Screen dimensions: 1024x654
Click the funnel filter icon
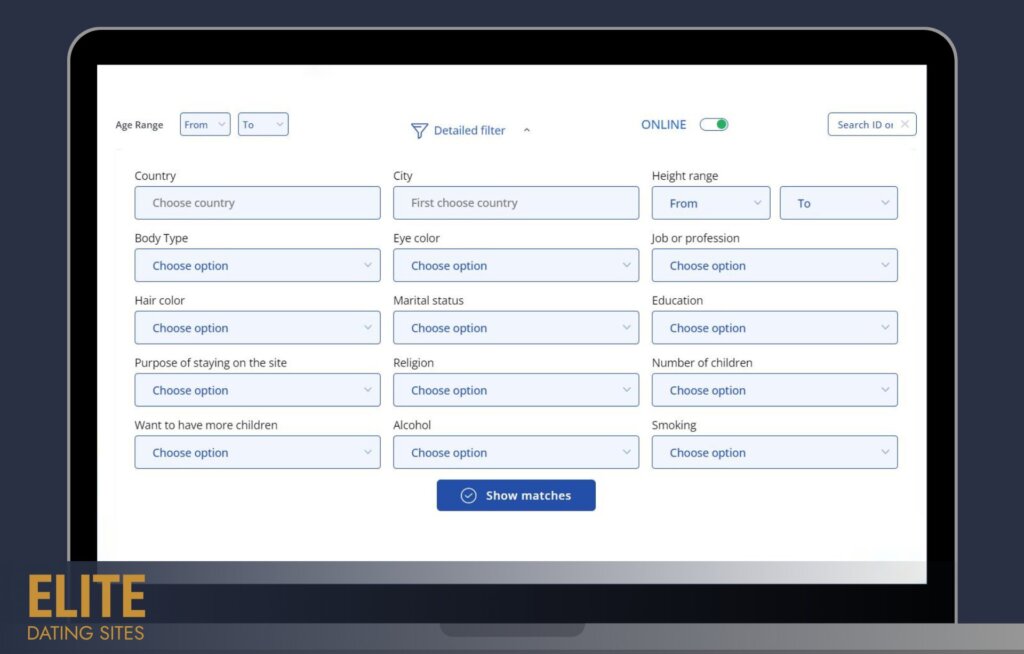(x=419, y=130)
